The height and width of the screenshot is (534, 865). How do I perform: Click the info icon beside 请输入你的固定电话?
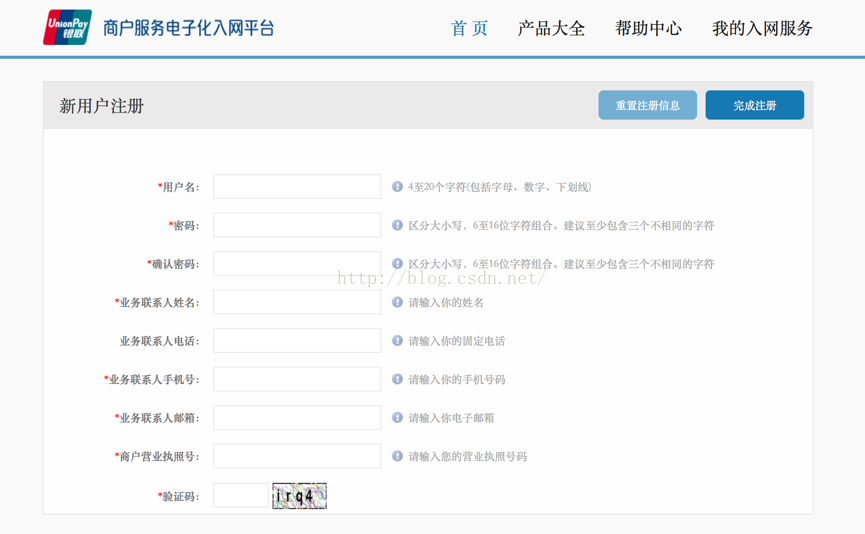click(397, 341)
